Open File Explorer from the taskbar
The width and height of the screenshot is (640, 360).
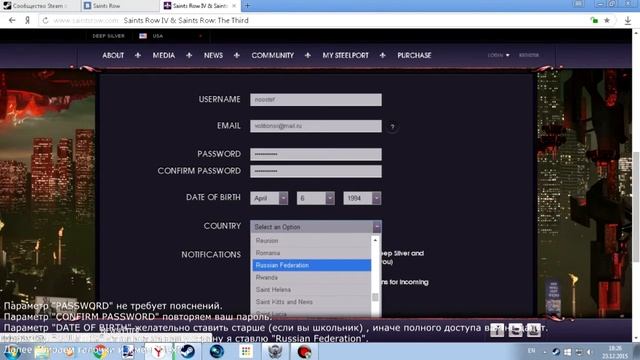[x=42, y=351]
